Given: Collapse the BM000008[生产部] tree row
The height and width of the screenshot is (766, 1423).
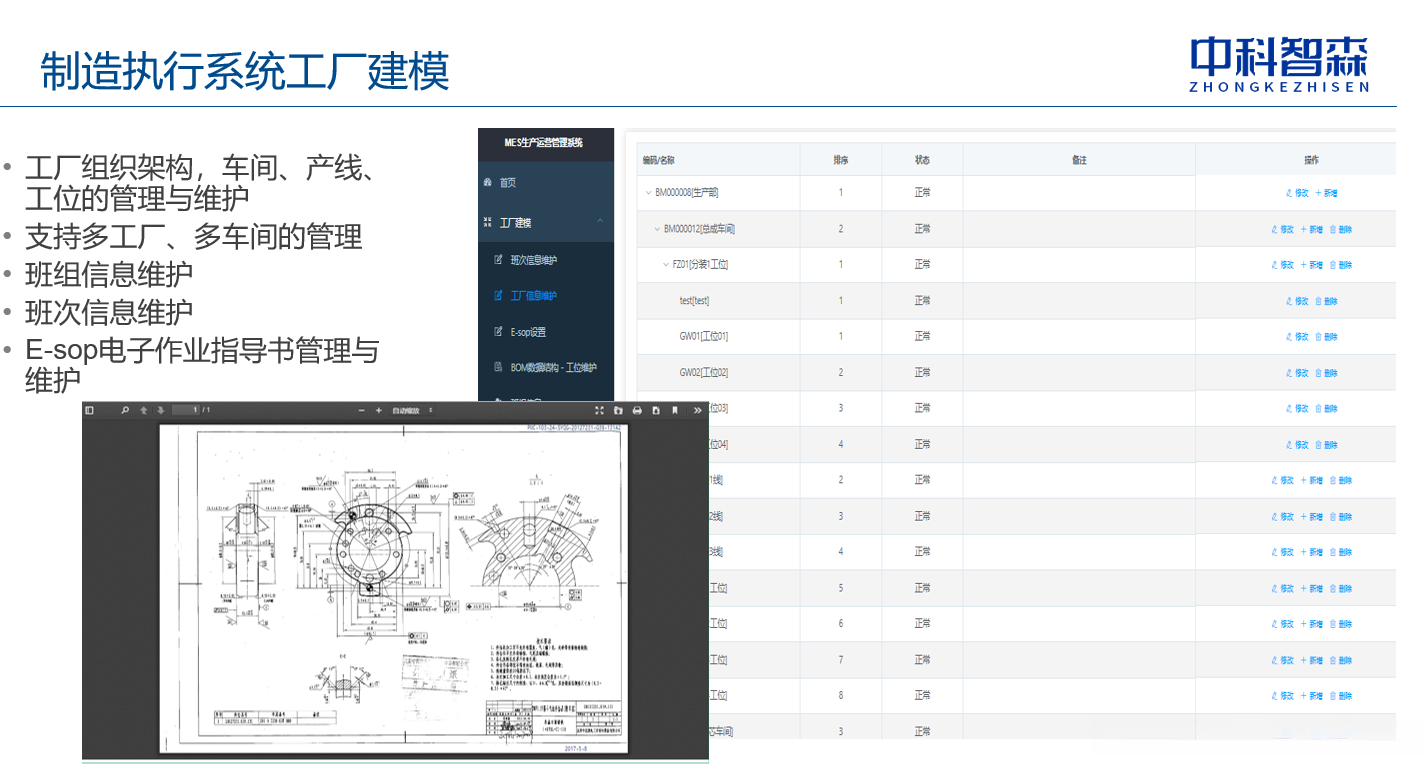Looking at the screenshot, I should (x=648, y=193).
